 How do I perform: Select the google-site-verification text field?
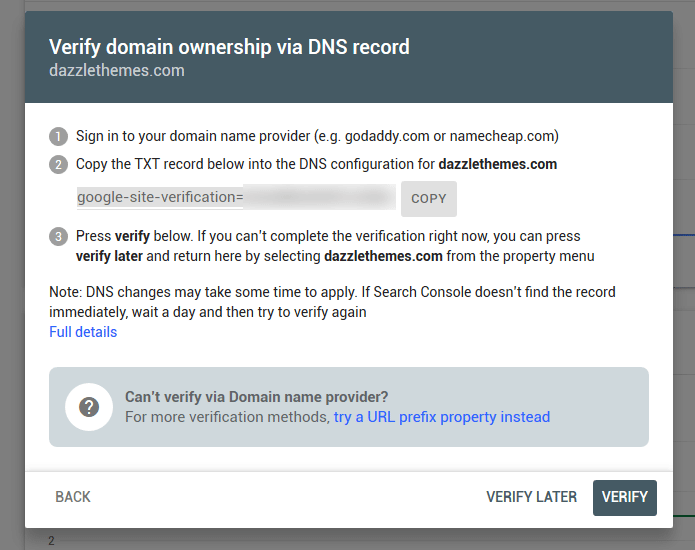[236, 197]
